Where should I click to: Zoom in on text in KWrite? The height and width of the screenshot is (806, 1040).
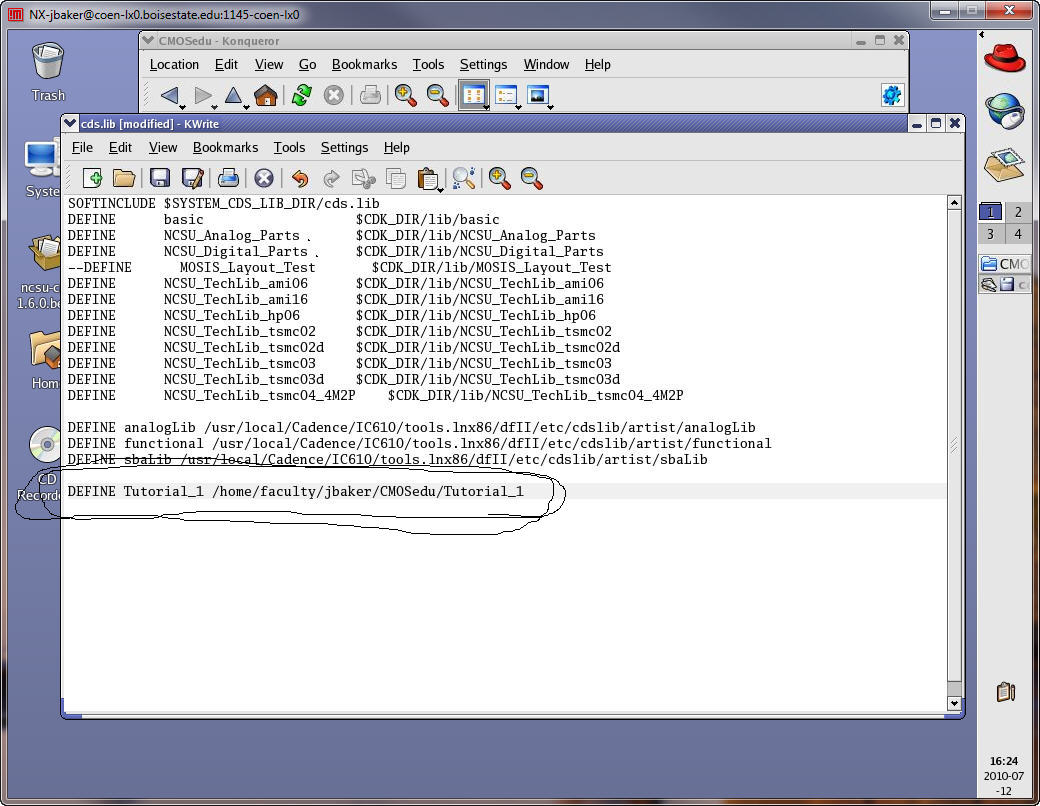point(499,178)
